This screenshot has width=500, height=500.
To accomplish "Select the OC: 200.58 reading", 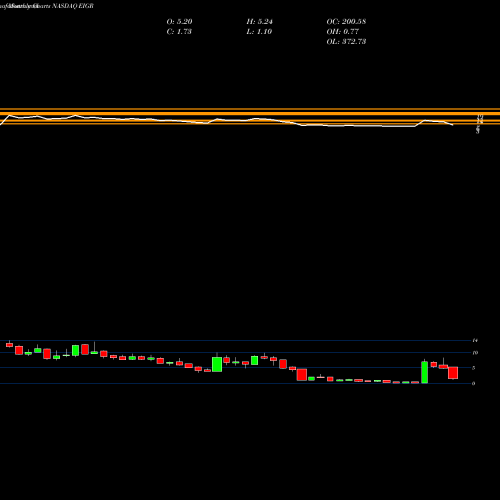I will point(346,22).
